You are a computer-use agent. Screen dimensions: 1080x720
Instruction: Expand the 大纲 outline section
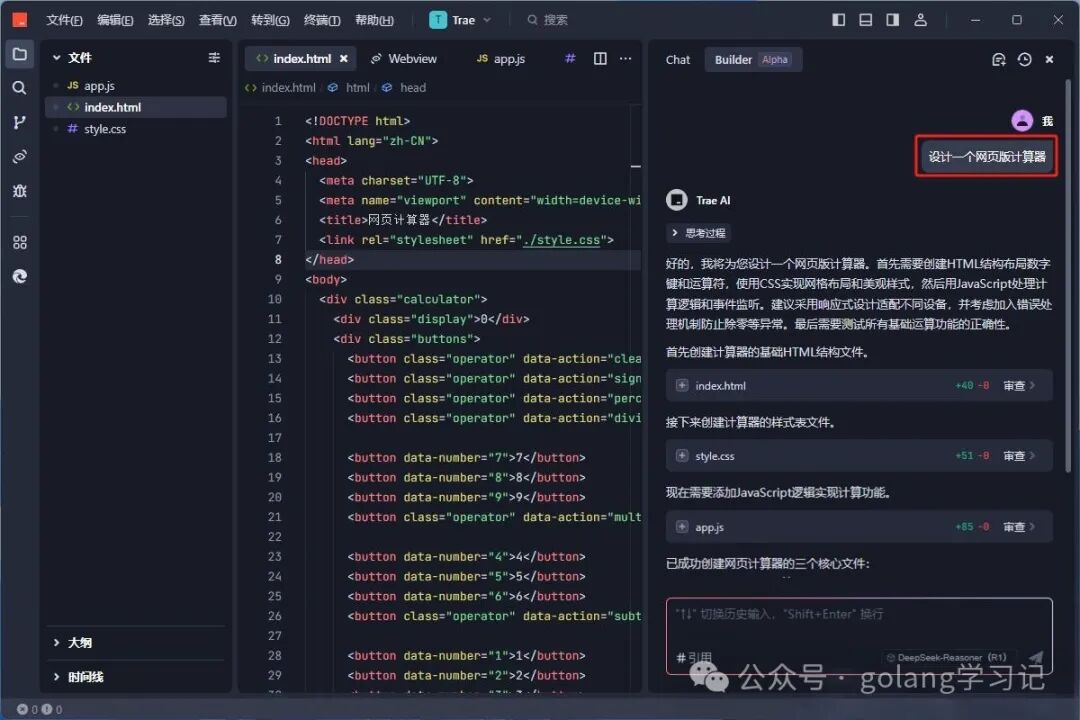tap(56, 642)
